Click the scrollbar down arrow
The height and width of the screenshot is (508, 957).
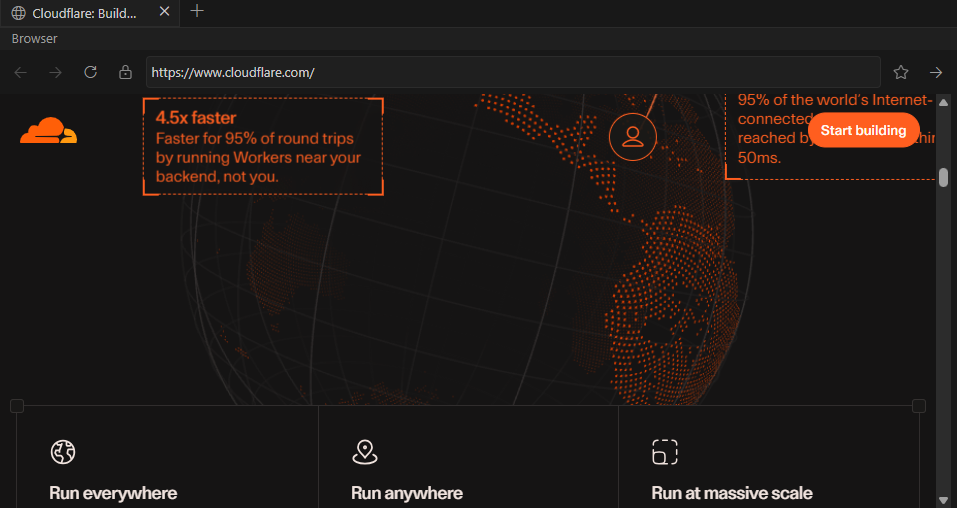click(944, 501)
